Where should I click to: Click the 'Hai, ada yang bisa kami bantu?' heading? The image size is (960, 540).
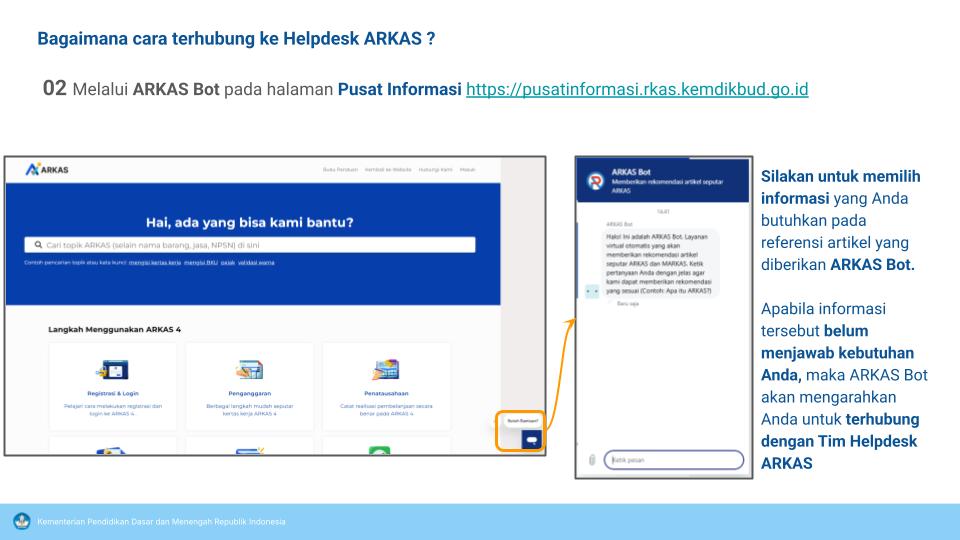point(250,222)
